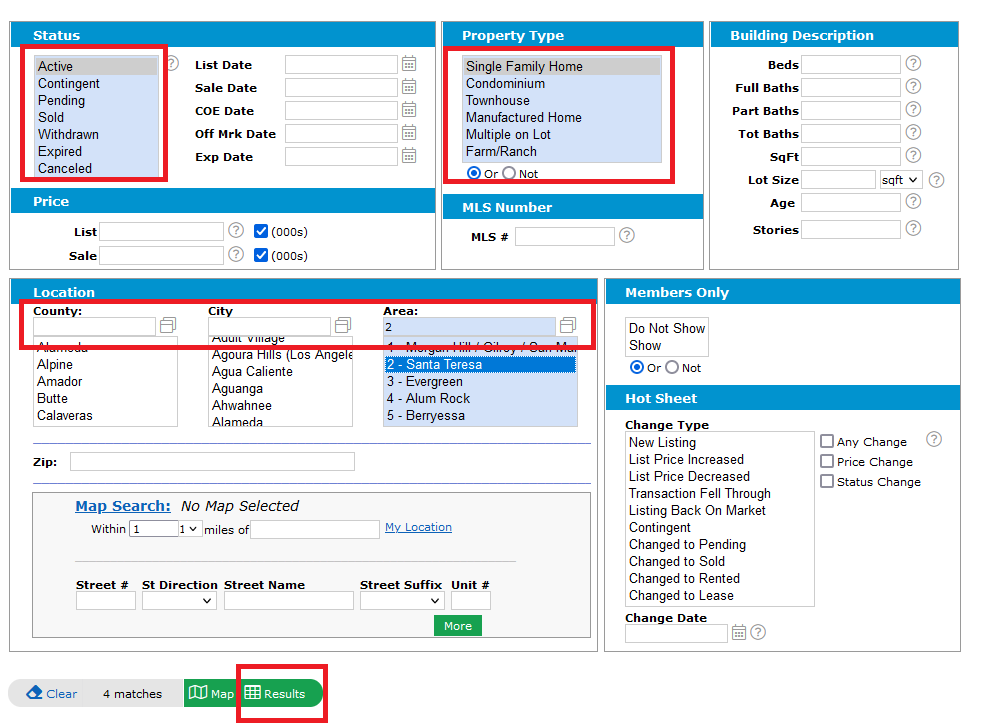Choose Sold in the Status list
The image size is (988, 725).
pyautogui.click(x=96, y=117)
